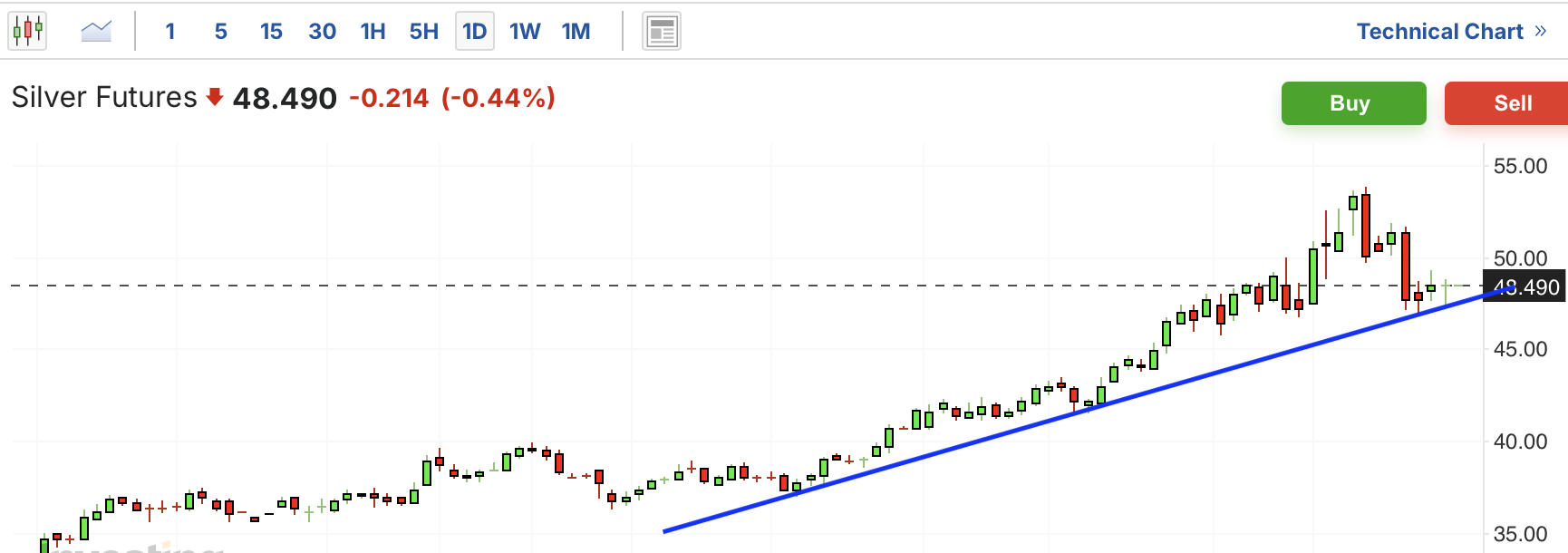The image size is (1568, 553).
Task: Click the 48.490 current price axis label
Action: 1524,287
